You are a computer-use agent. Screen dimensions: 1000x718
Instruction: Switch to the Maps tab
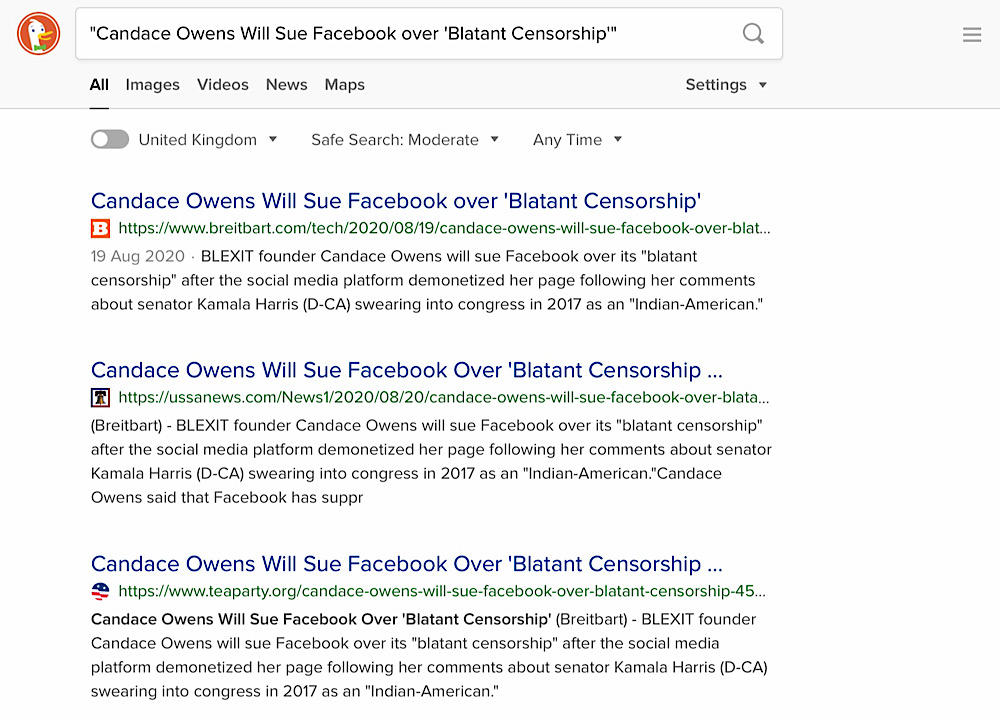pos(344,85)
